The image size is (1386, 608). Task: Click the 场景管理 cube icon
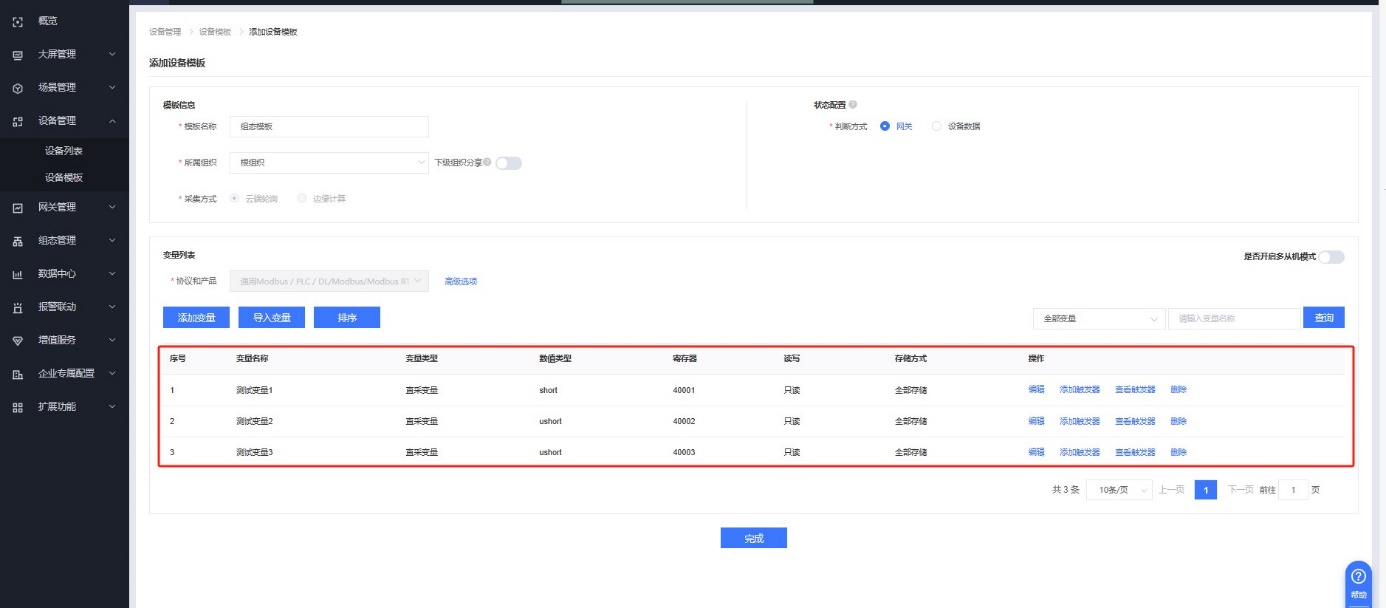17,88
